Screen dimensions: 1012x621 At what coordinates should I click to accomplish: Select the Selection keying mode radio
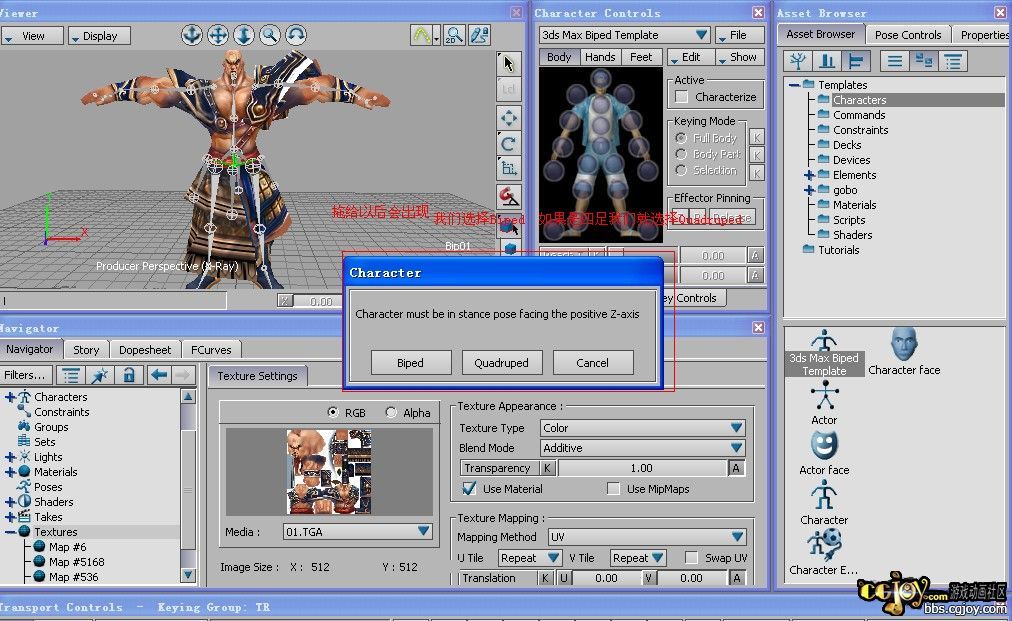(681, 170)
